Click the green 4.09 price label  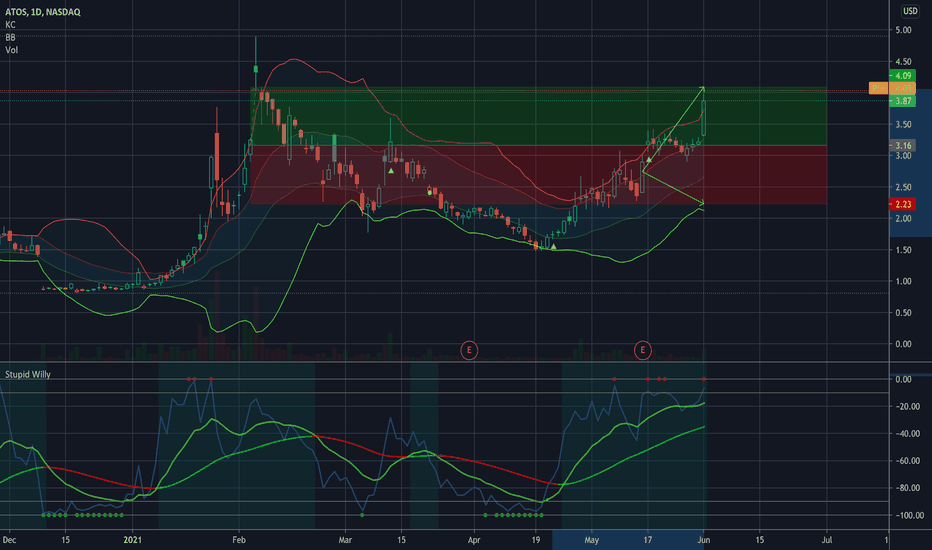[x=902, y=76]
